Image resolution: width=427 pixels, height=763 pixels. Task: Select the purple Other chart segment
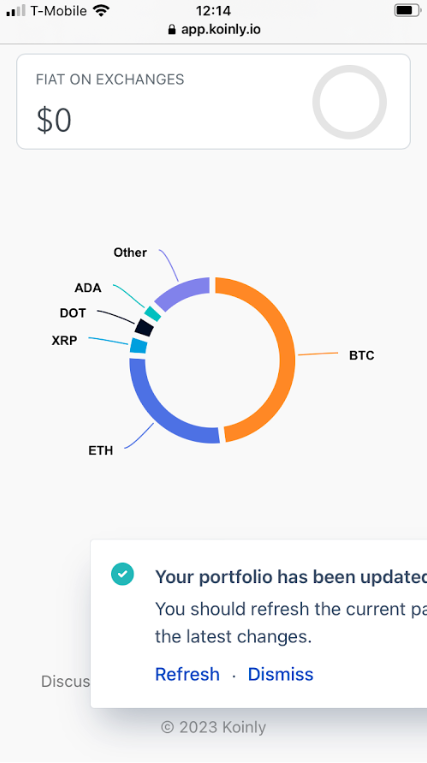[181, 293]
